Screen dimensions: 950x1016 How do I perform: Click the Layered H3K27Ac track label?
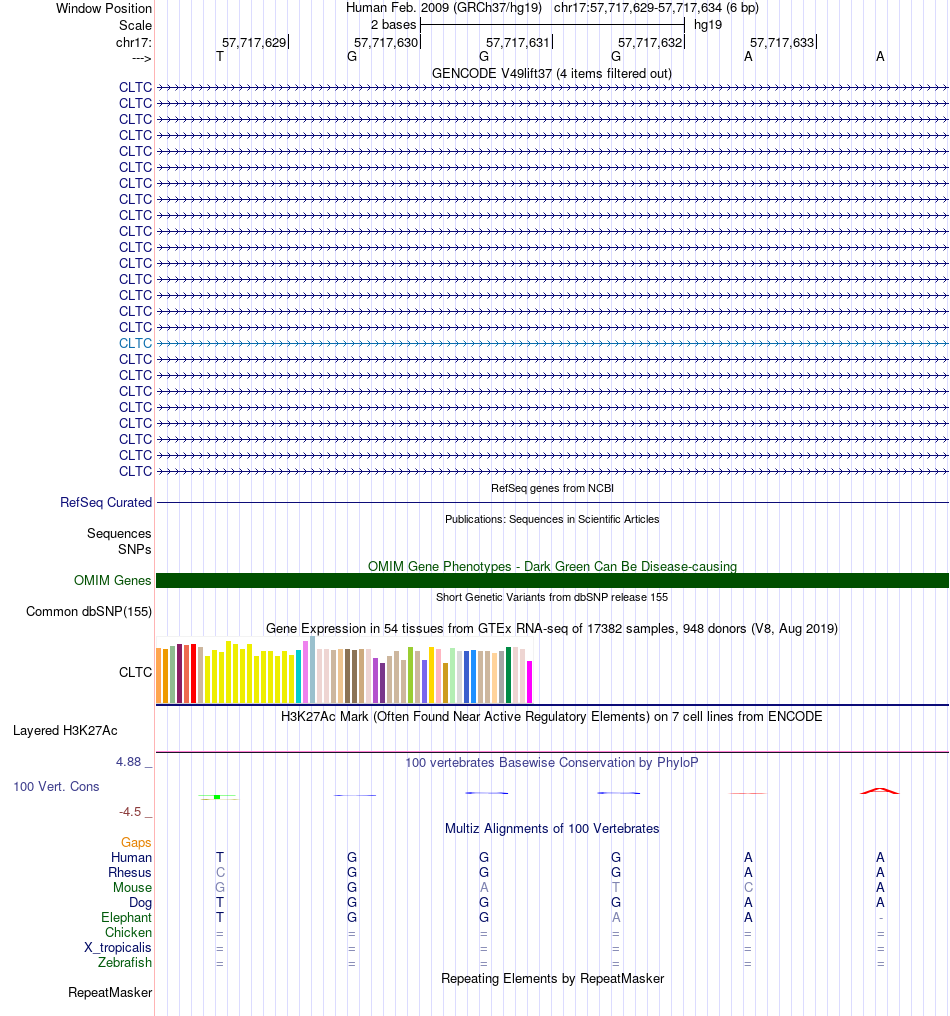click(65, 731)
